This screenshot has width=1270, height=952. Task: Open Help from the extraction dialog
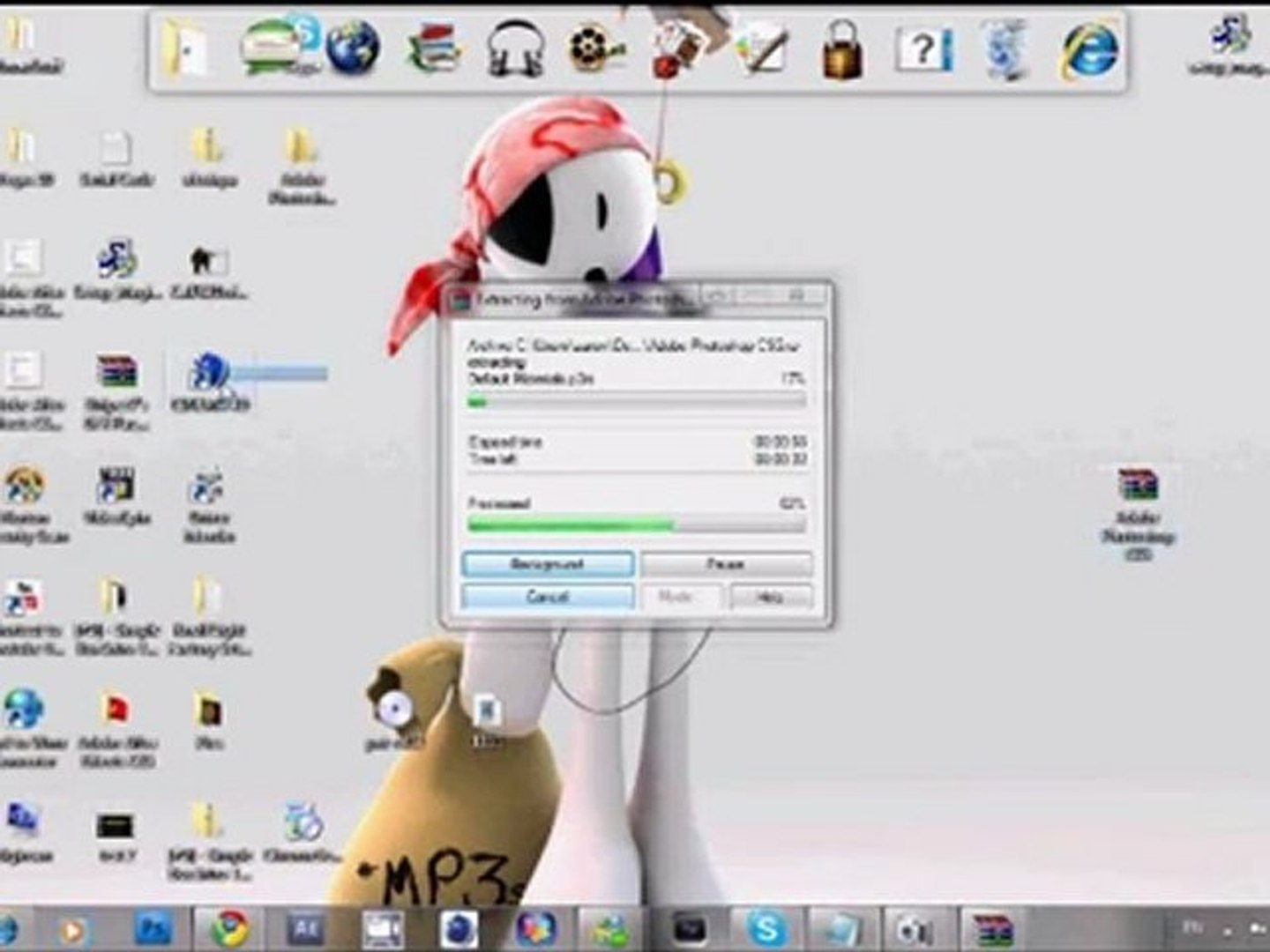tap(769, 597)
